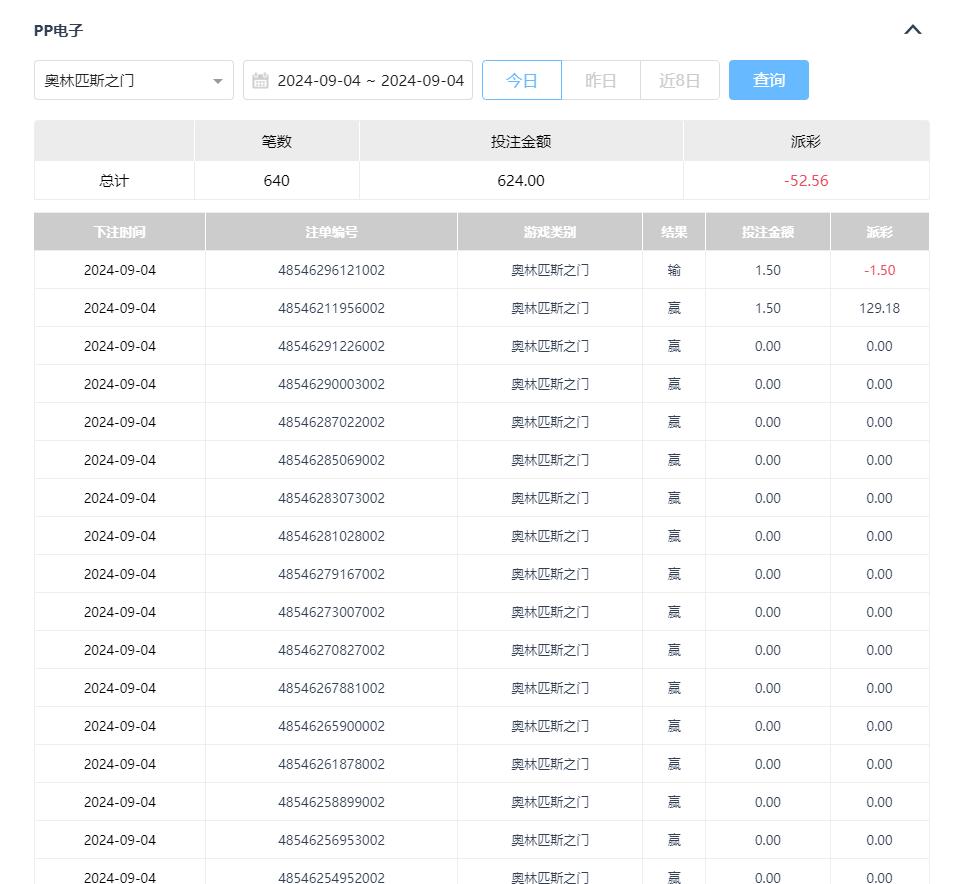Click the 输 result in first row
Viewport: 957px width, 884px height.
click(x=674, y=270)
